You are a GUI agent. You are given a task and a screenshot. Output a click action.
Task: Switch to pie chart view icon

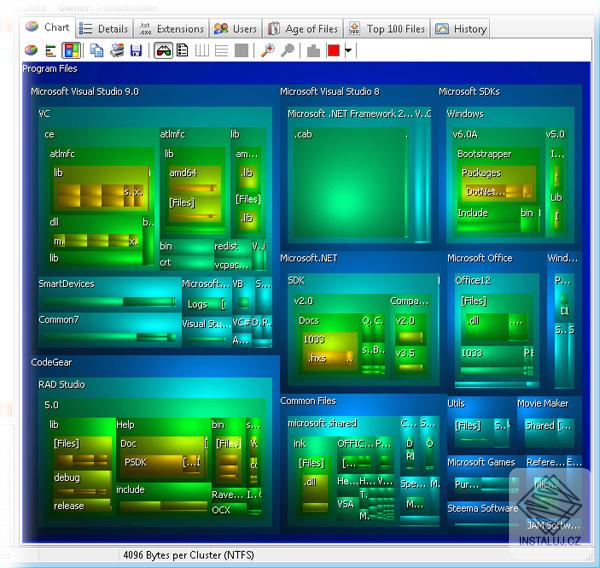[x=31, y=50]
